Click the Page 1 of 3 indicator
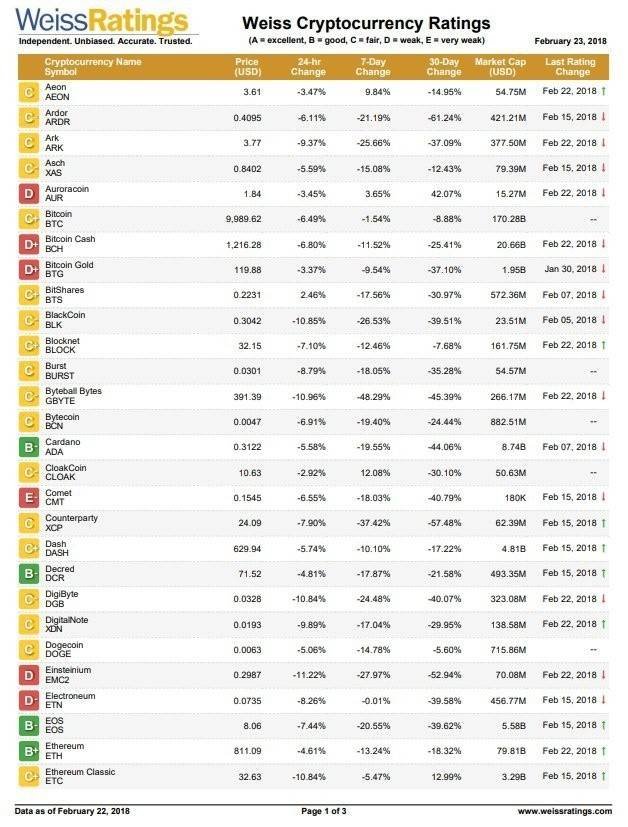 (x=323, y=811)
